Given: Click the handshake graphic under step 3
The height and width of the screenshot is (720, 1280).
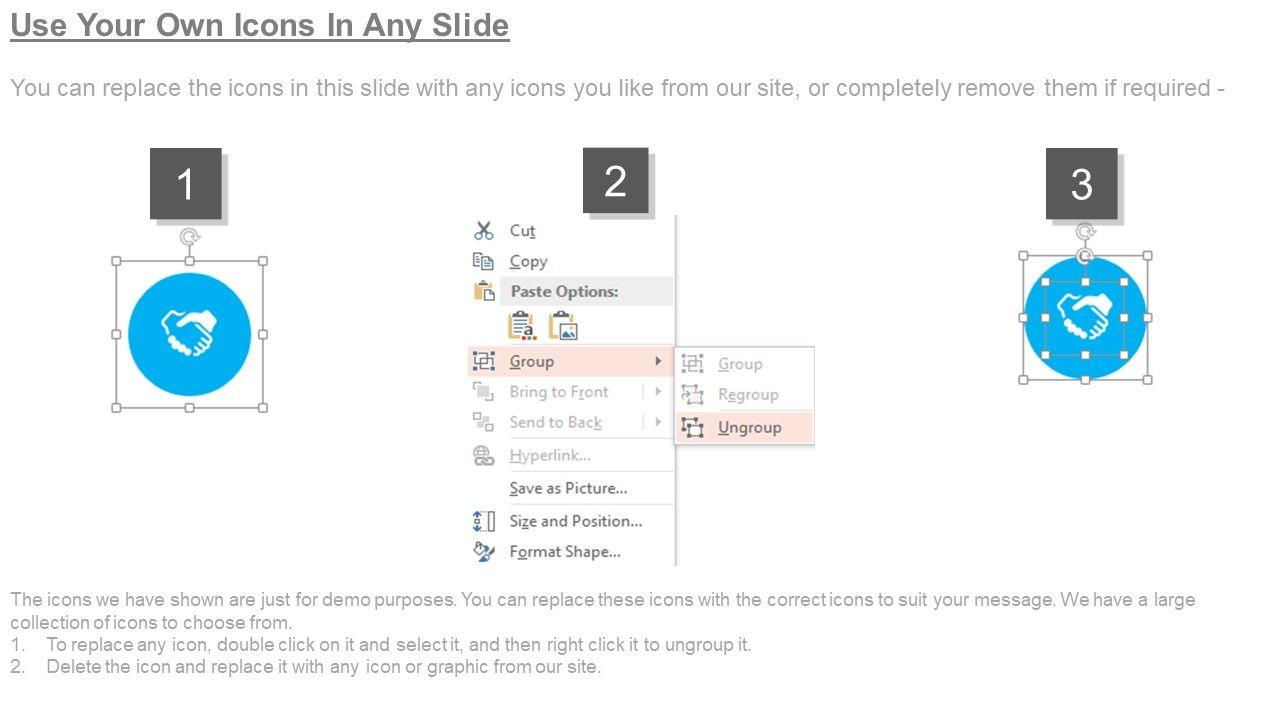Looking at the screenshot, I should click(x=1085, y=318).
